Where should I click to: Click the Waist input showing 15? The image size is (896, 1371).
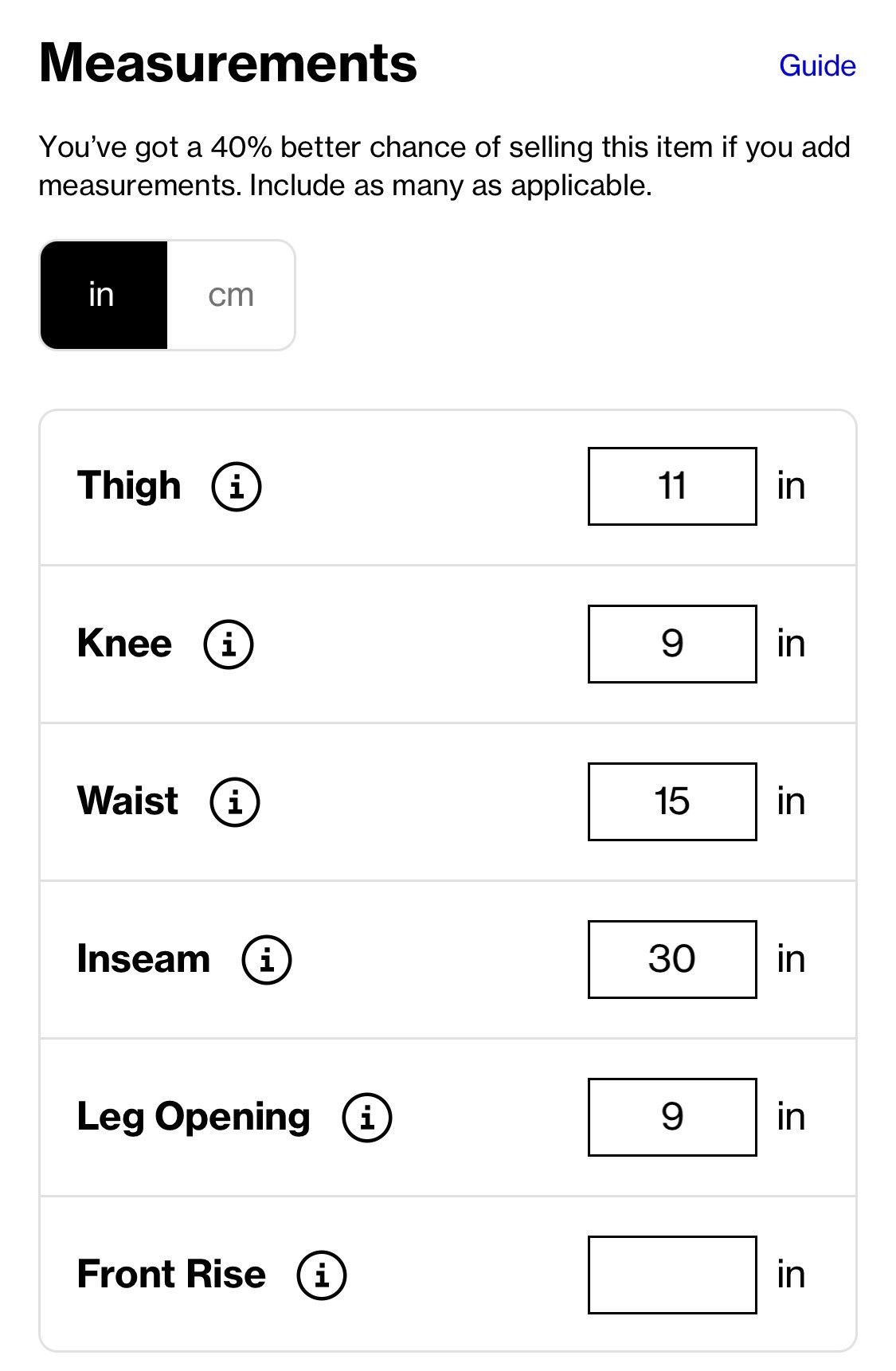point(672,801)
